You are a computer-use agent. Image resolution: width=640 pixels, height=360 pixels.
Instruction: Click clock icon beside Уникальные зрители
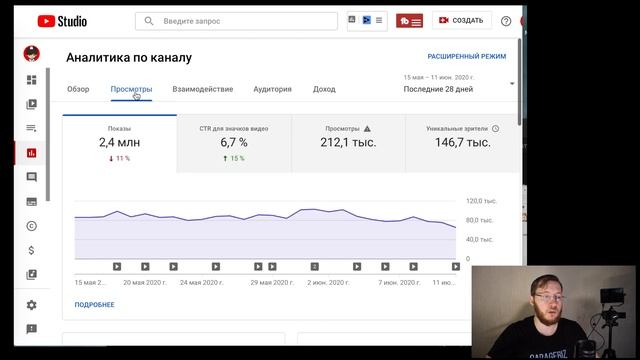[496, 129]
